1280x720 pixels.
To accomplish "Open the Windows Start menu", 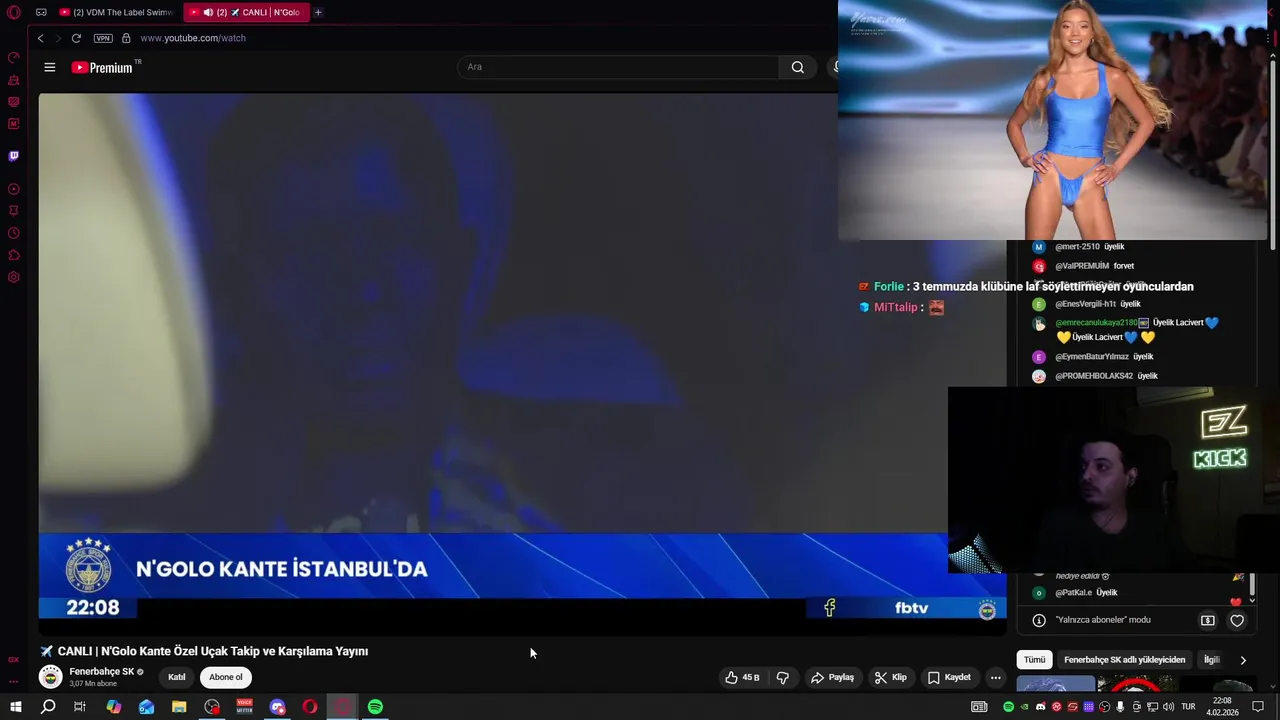I will point(16,707).
